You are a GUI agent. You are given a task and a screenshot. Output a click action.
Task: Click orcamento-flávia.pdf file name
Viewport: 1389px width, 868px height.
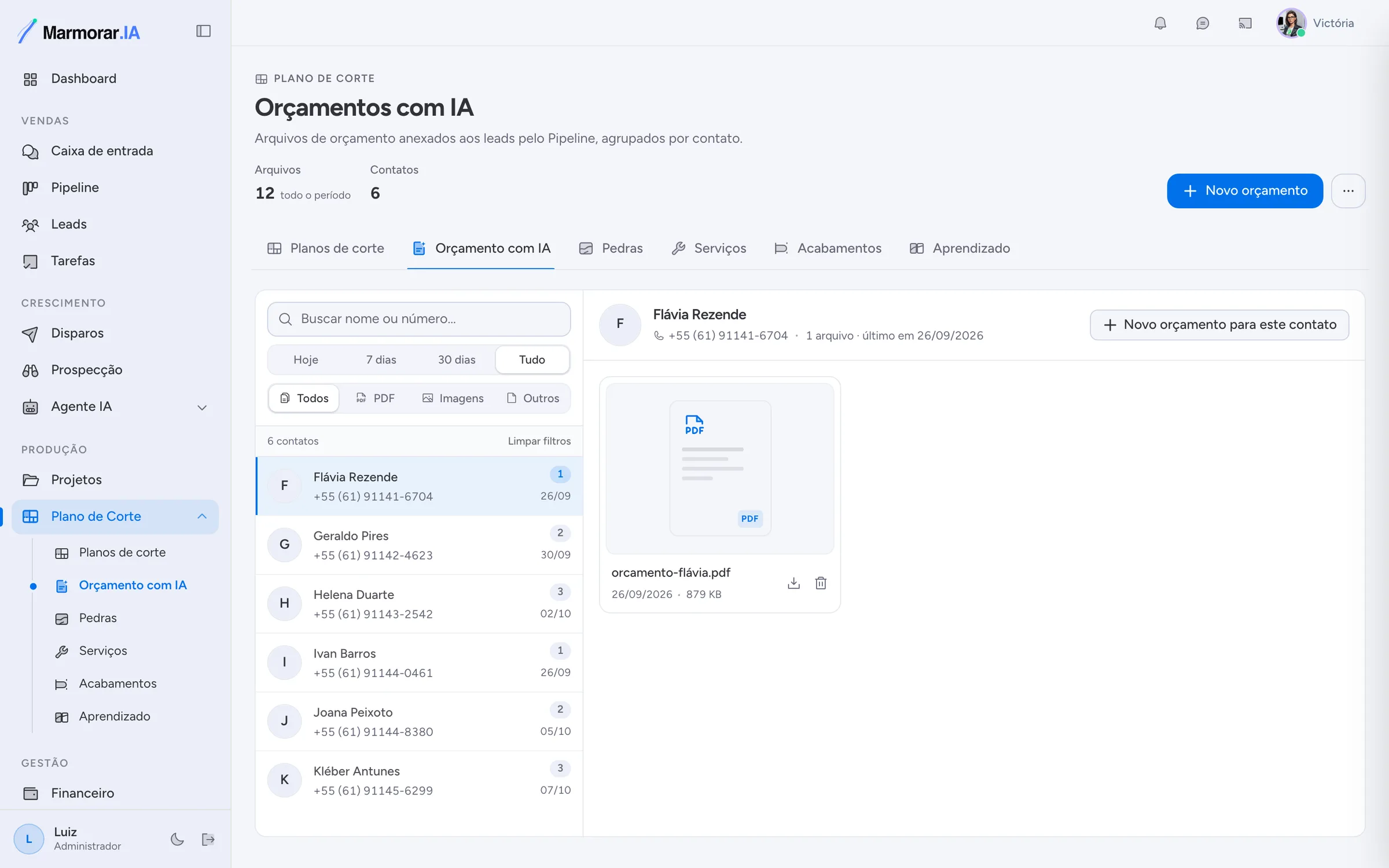(671, 573)
